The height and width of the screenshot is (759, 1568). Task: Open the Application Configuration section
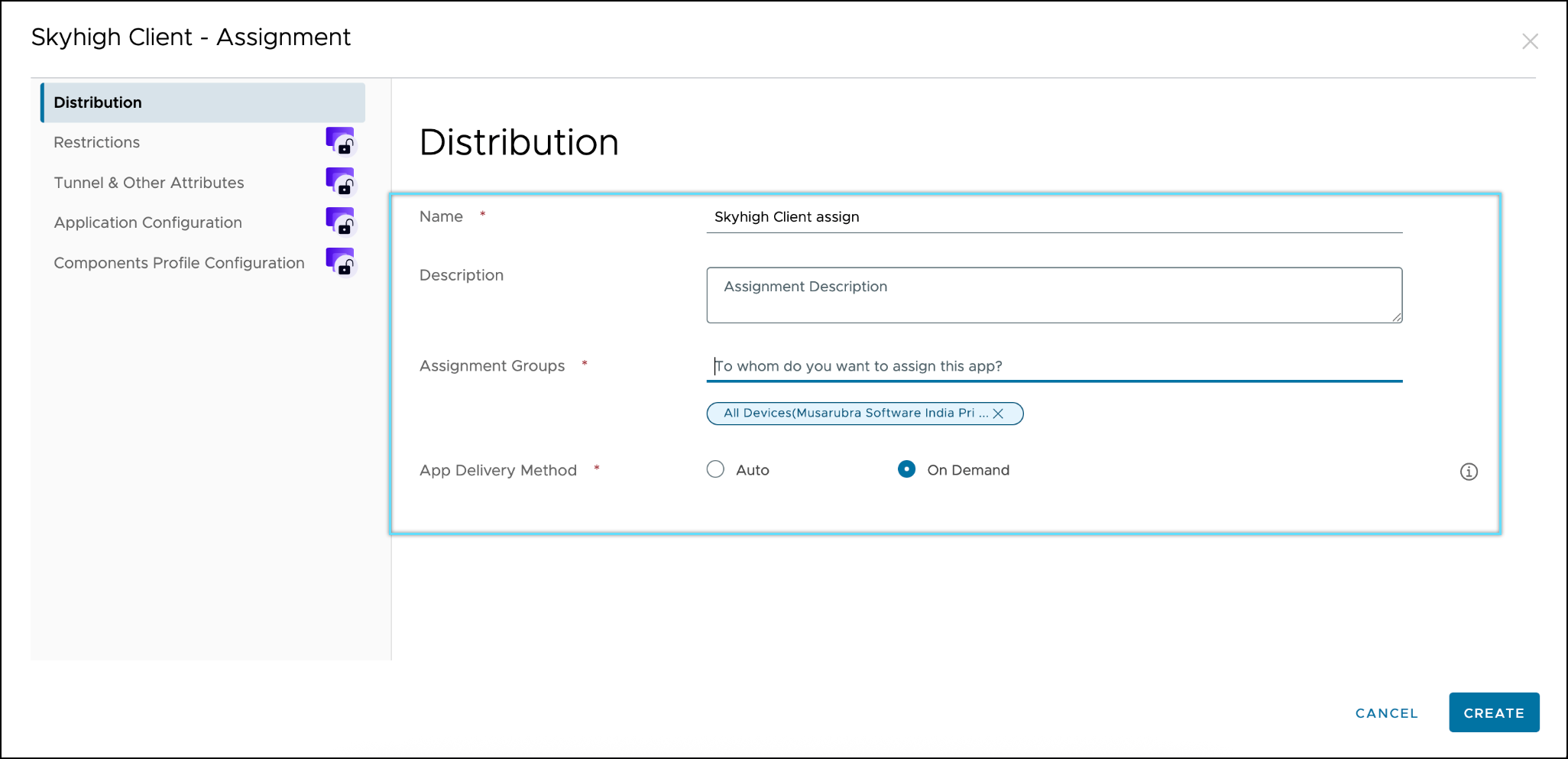point(147,222)
